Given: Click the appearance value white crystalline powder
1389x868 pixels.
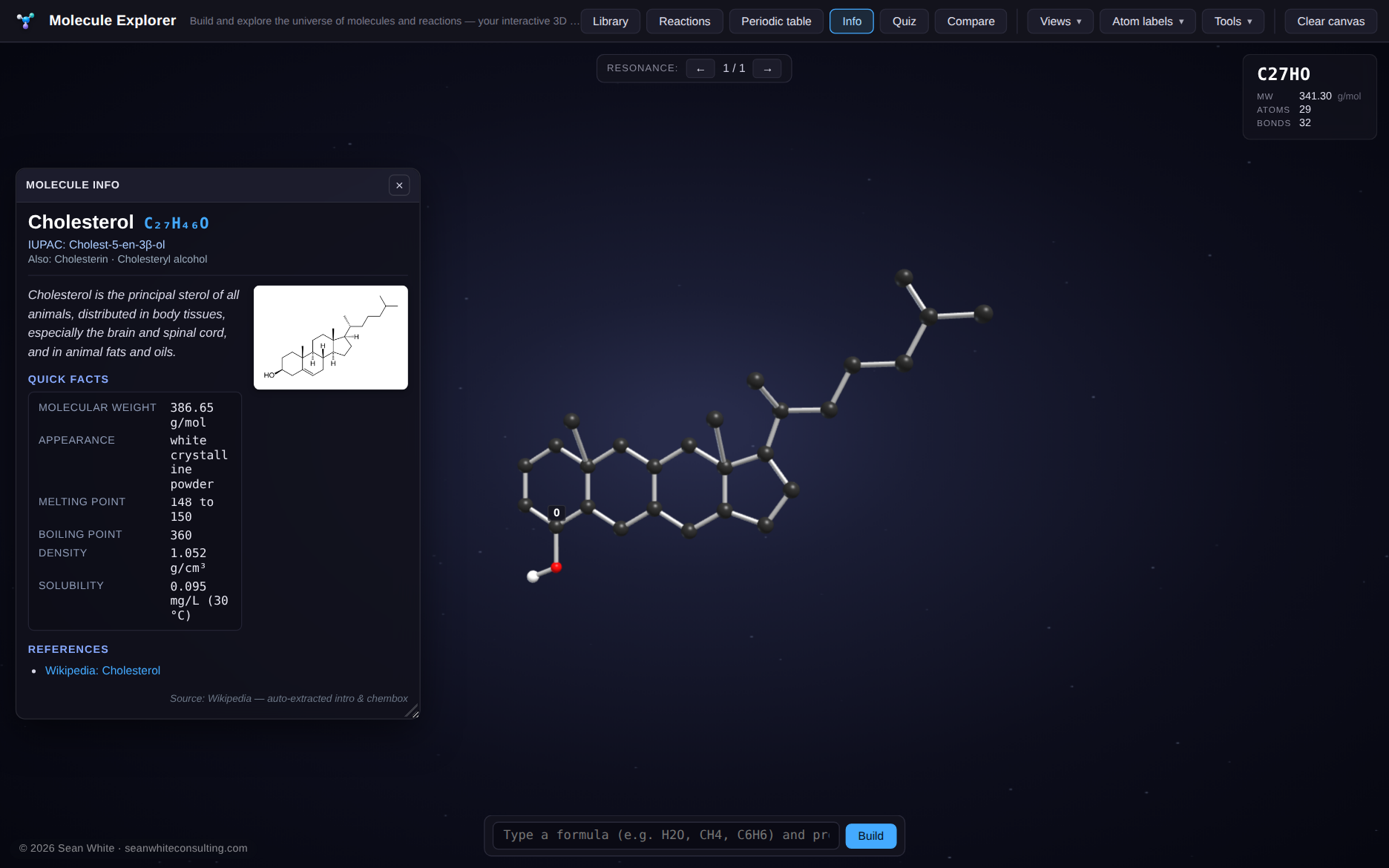Looking at the screenshot, I should (199, 462).
